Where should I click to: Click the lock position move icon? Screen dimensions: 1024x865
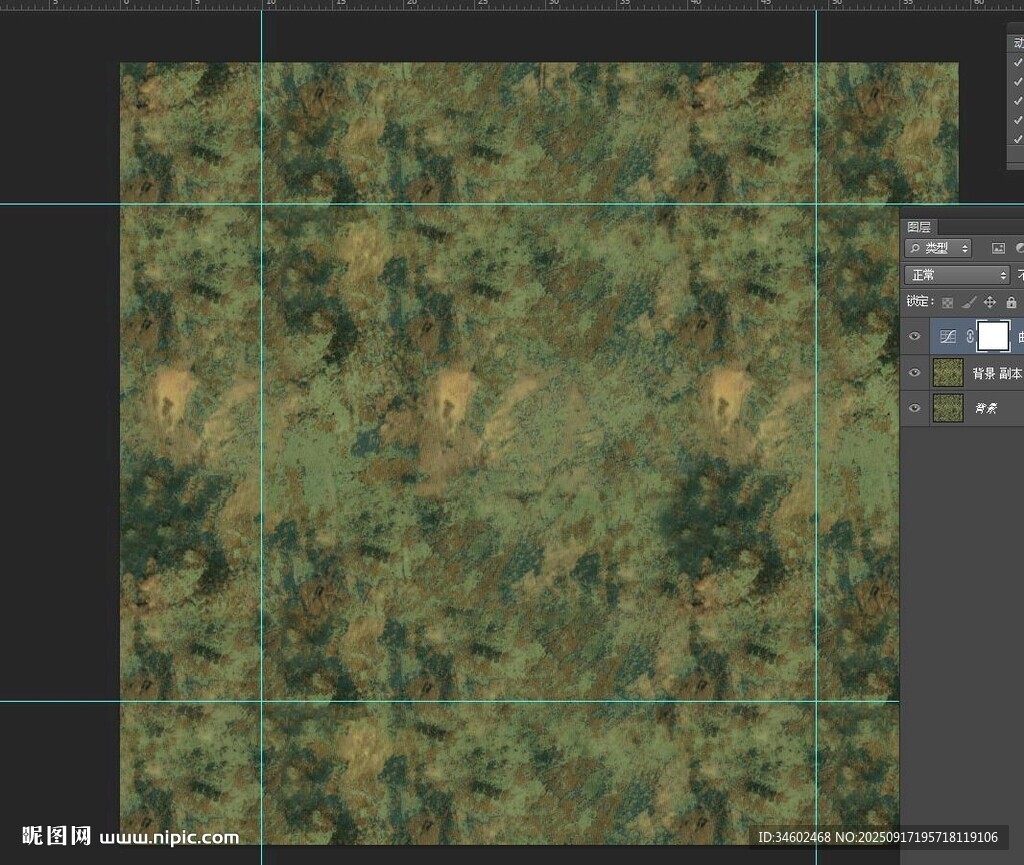[x=990, y=302]
